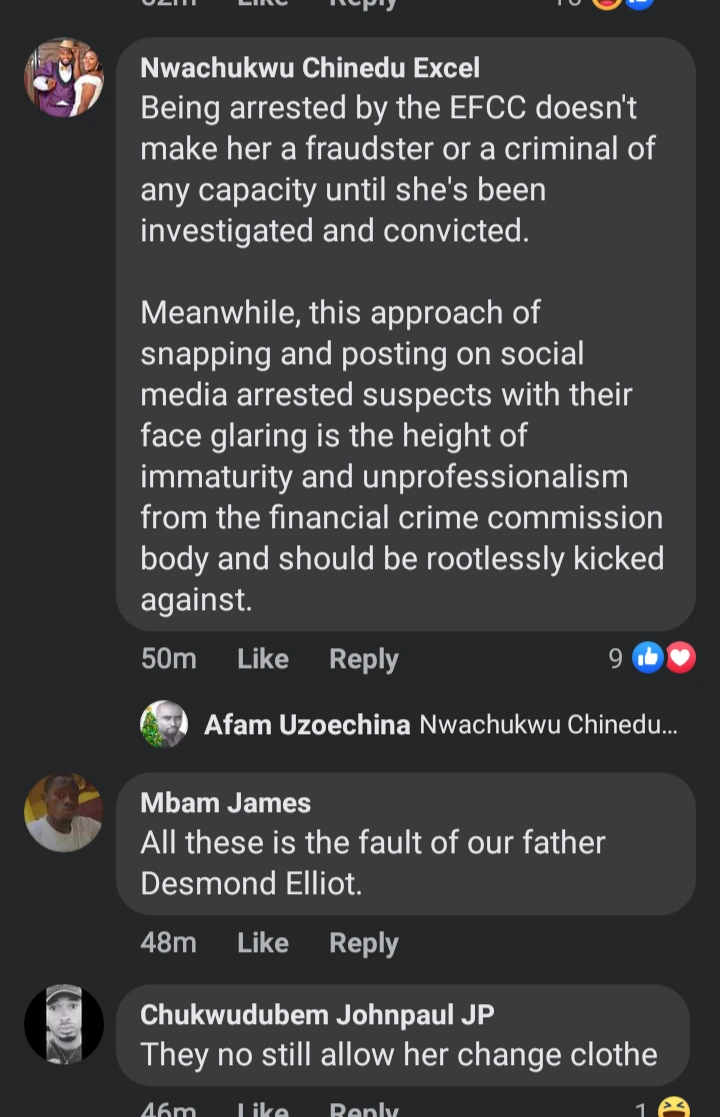Expand Afam Uzoechina's truncated reply
This screenshot has width=720, height=1117.
548,725
